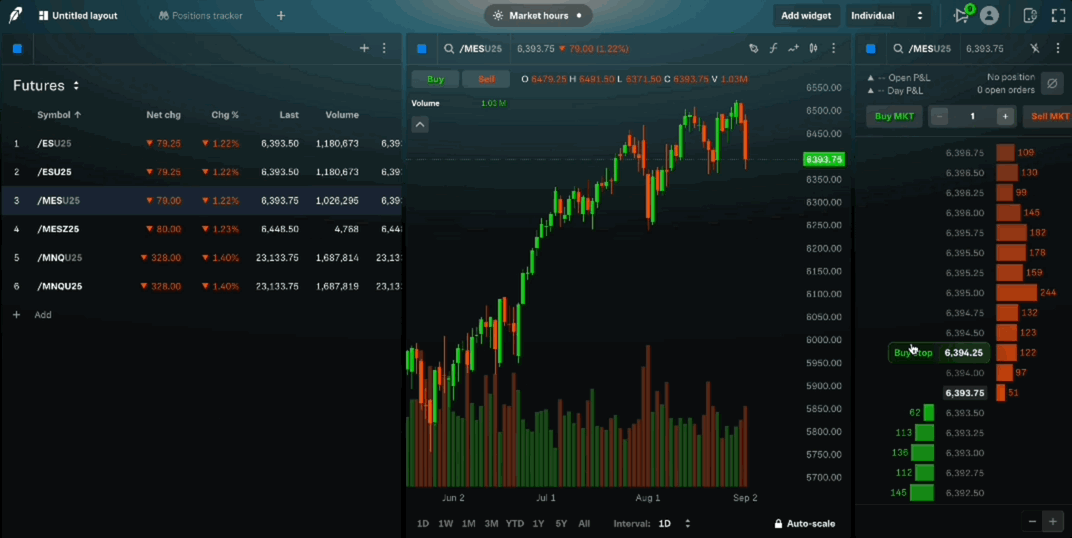This screenshot has height=538, width=1072.
Task: Open the account profile avatar
Action: 989,16
